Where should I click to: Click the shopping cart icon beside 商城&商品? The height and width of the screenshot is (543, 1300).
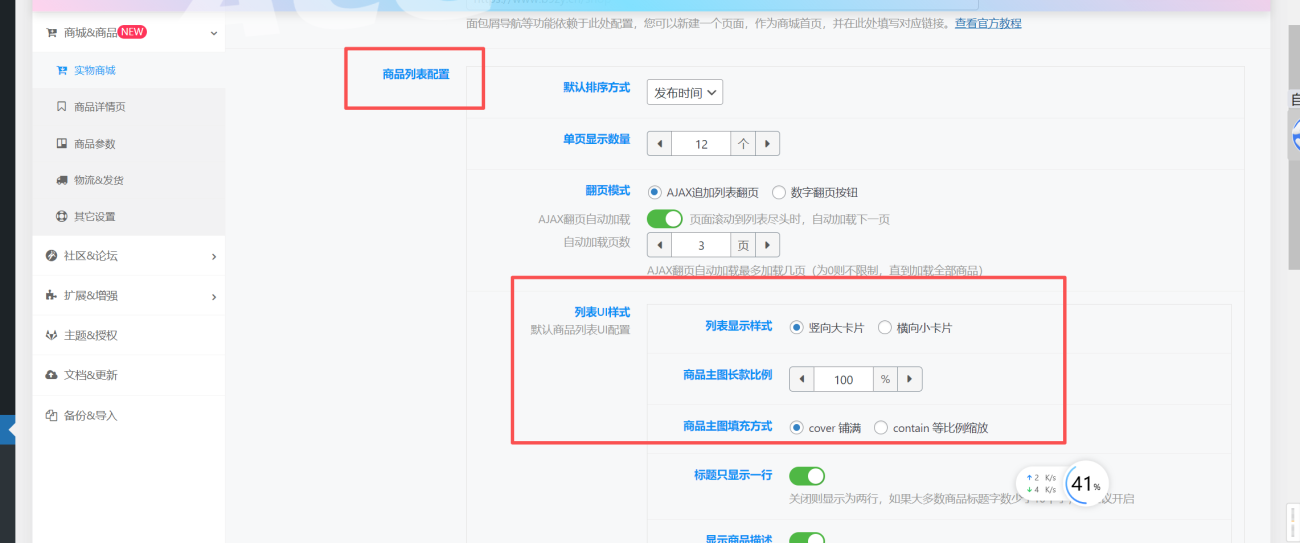(x=52, y=33)
